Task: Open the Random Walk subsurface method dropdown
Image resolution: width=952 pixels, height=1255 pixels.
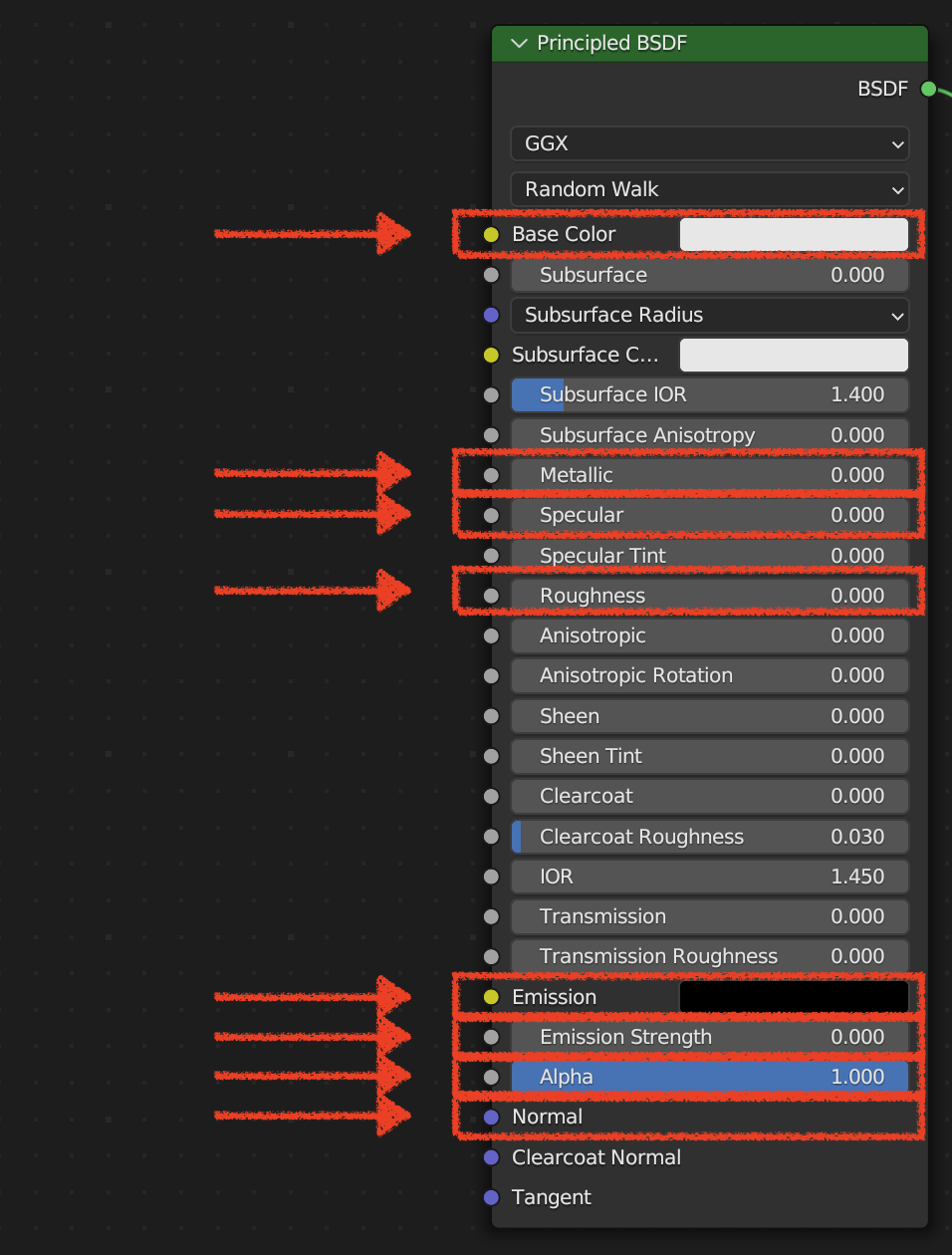Action: (x=709, y=189)
